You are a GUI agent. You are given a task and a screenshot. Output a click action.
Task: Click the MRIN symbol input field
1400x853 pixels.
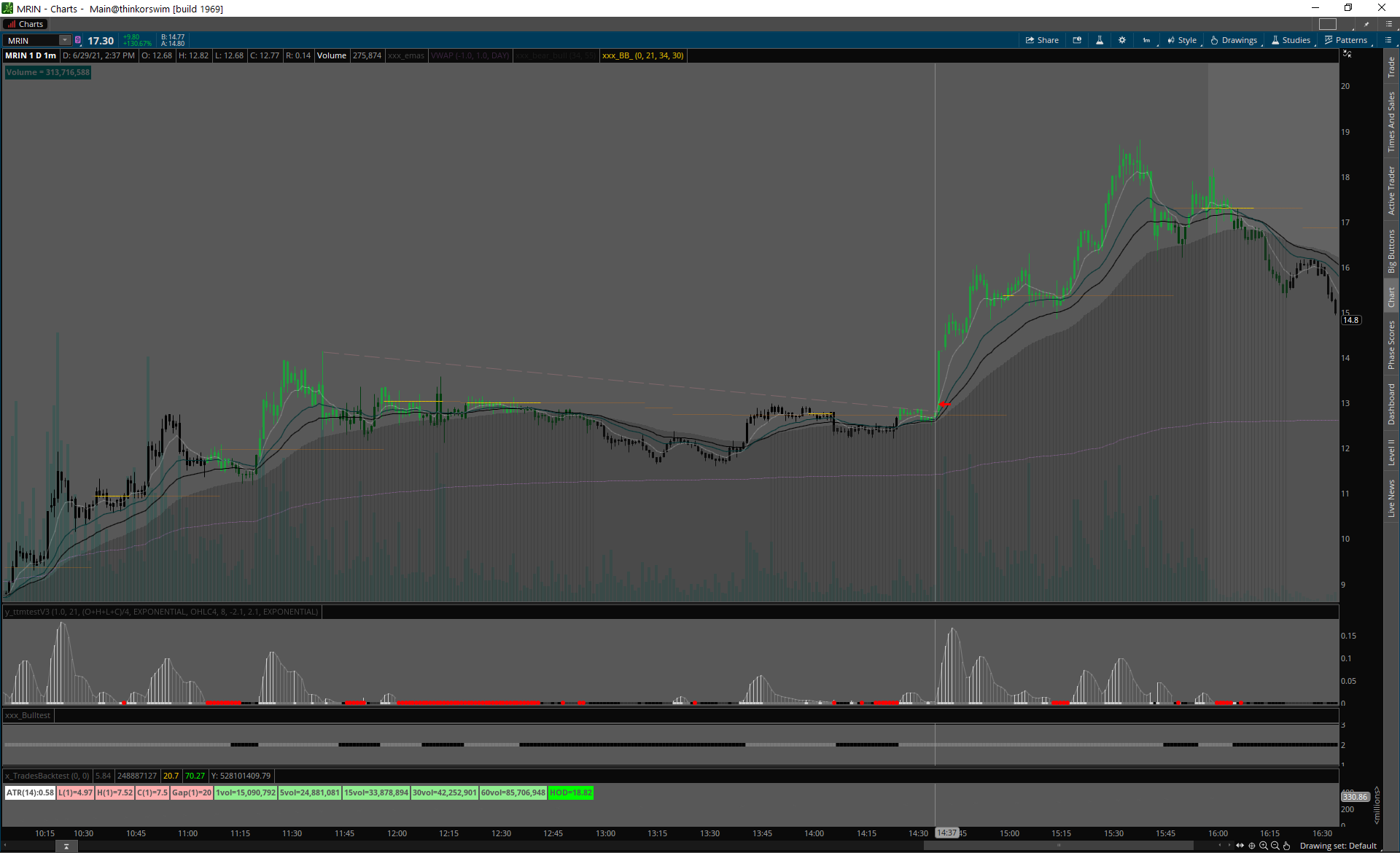[x=32, y=41]
